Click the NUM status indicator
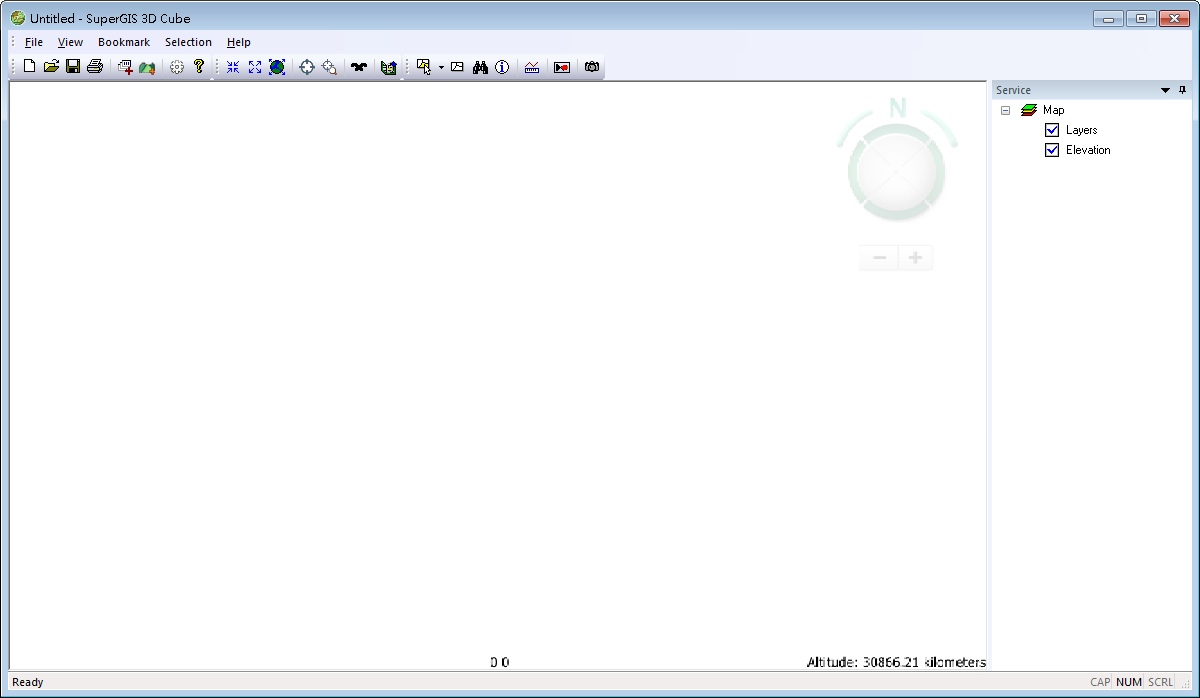Image resolution: width=1200 pixels, height=698 pixels. [1129, 682]
